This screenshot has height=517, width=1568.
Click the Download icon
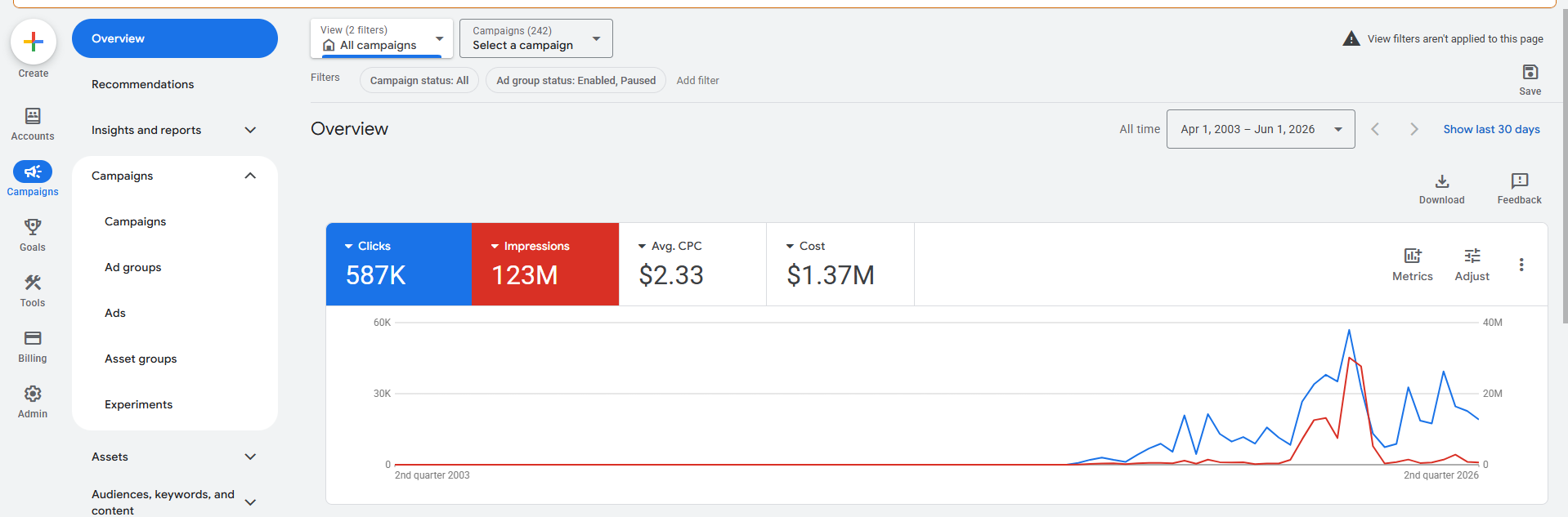(1442, 181)
